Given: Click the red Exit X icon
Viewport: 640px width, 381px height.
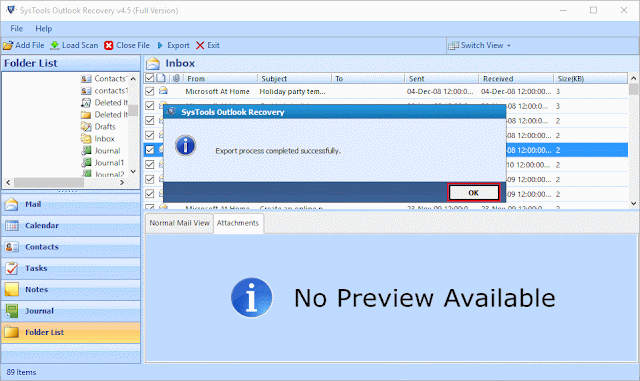Looking at the screenshot, I should 200,45.
